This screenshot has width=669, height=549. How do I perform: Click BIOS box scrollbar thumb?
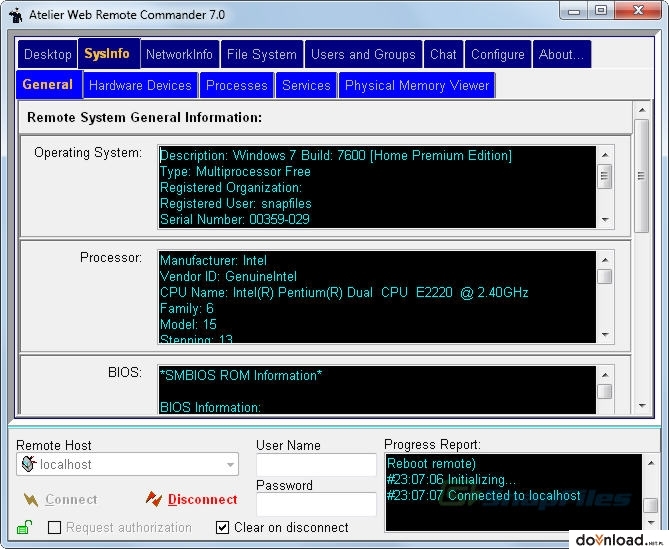click(605, 391)
